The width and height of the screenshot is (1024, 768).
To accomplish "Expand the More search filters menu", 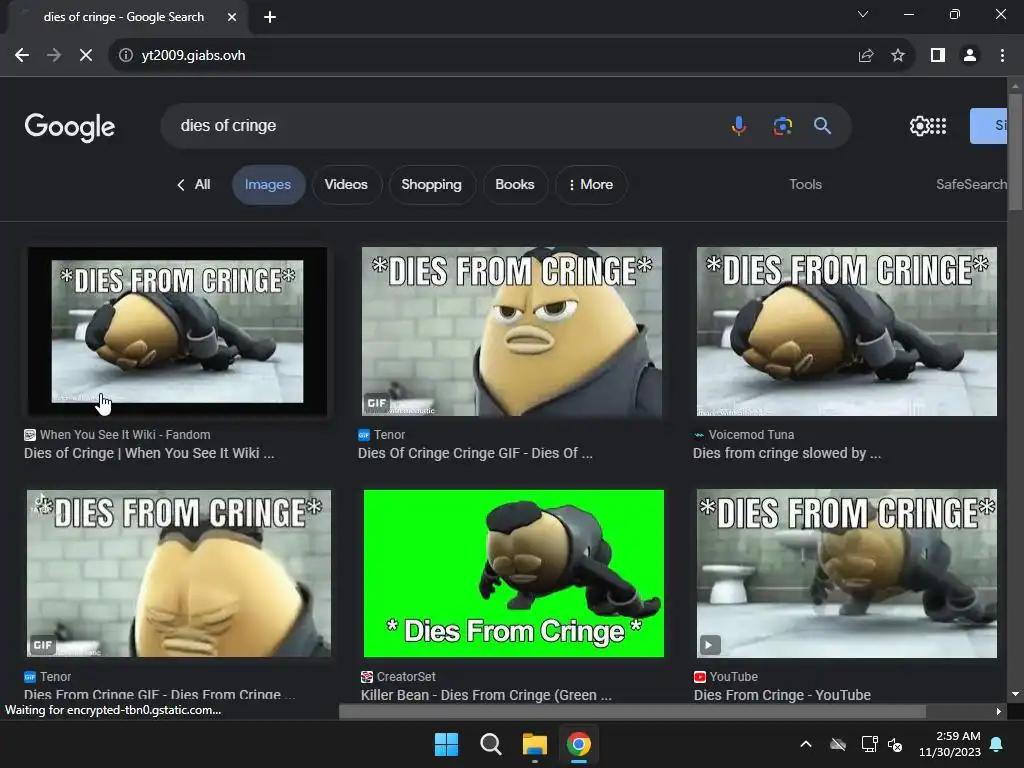I will pyautogui.click(x=591, y=185).
